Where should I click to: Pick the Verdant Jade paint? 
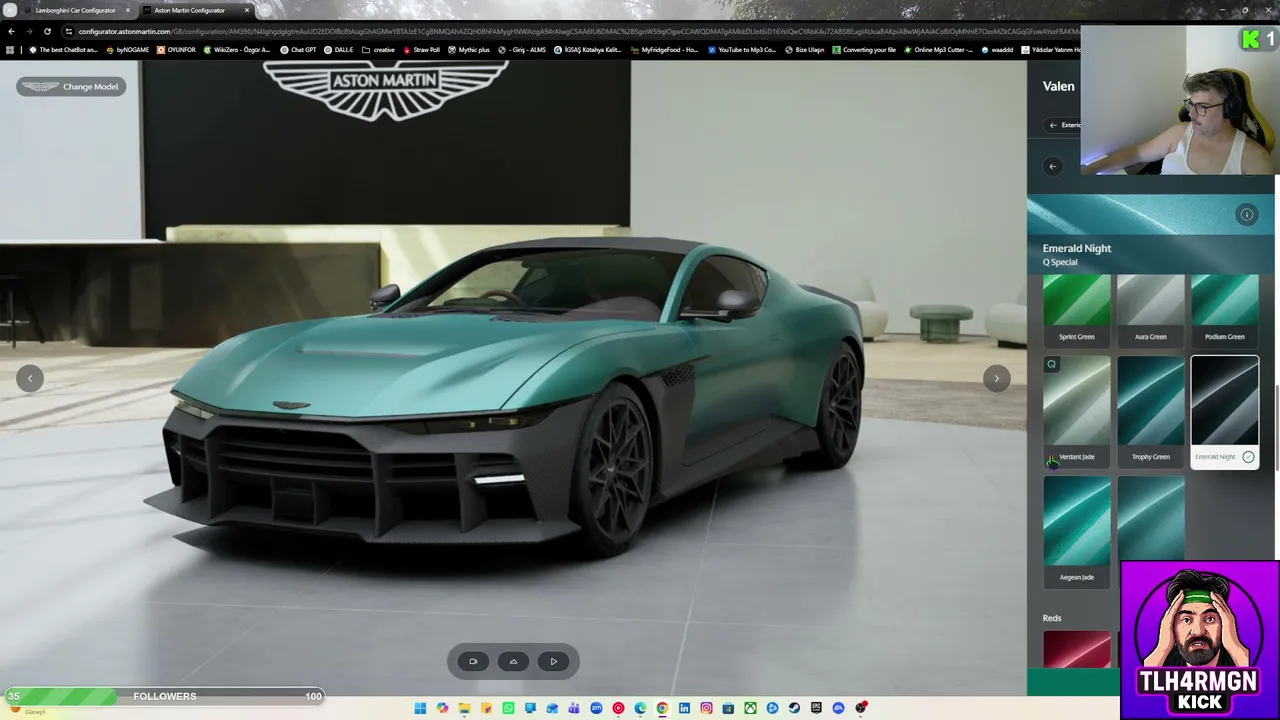[1077, 411]
